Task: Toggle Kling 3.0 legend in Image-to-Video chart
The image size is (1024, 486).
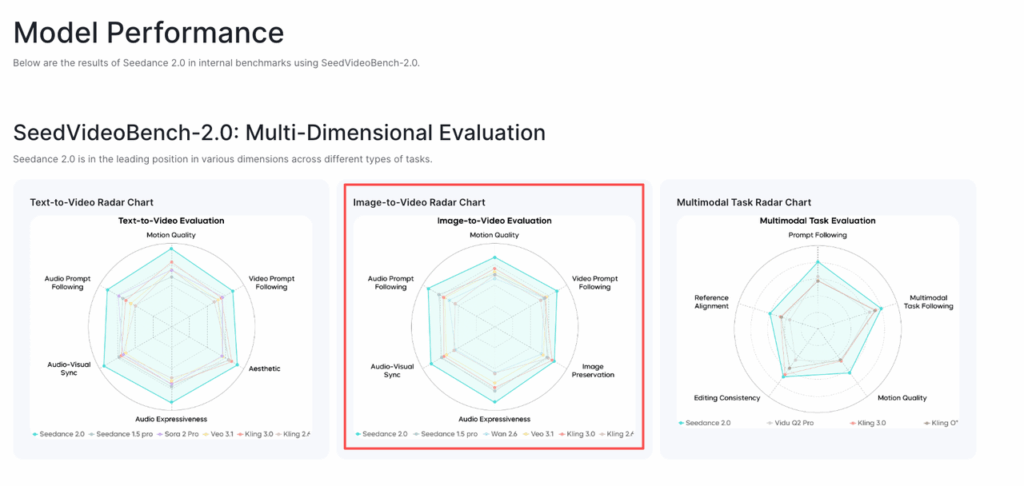Action: click(x=577, y=433)
